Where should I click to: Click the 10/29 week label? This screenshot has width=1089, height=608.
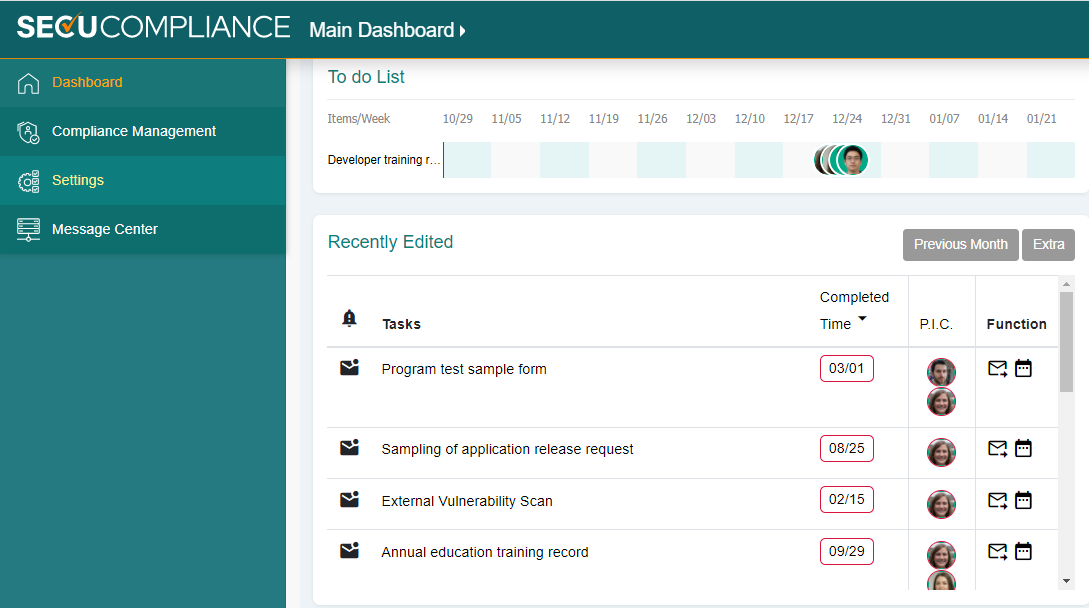[x=458, y=119]
